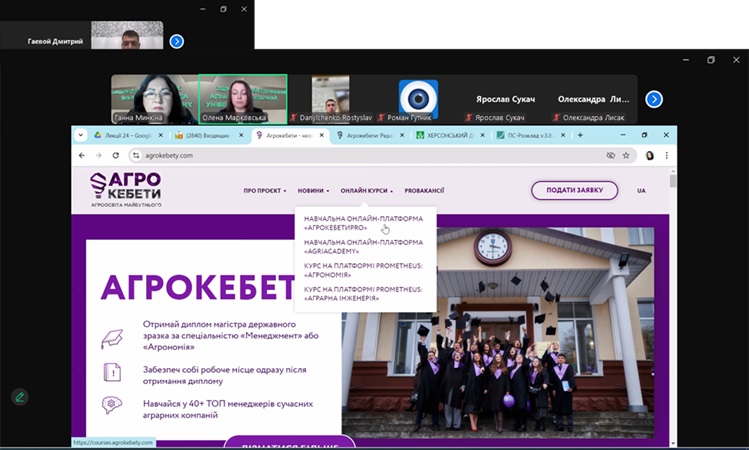
Task: Click the bottom purple call-to-action button
Action: tap(290, 443)
